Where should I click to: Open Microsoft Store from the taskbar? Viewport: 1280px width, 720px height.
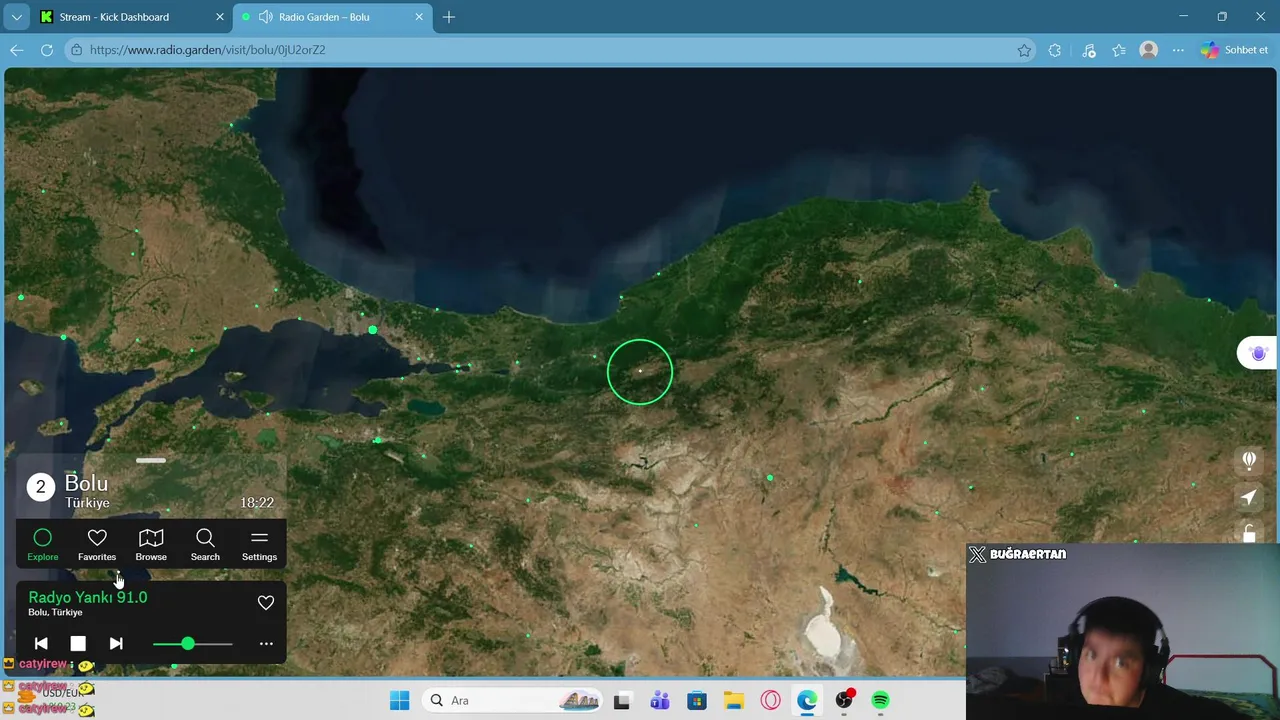697,700
